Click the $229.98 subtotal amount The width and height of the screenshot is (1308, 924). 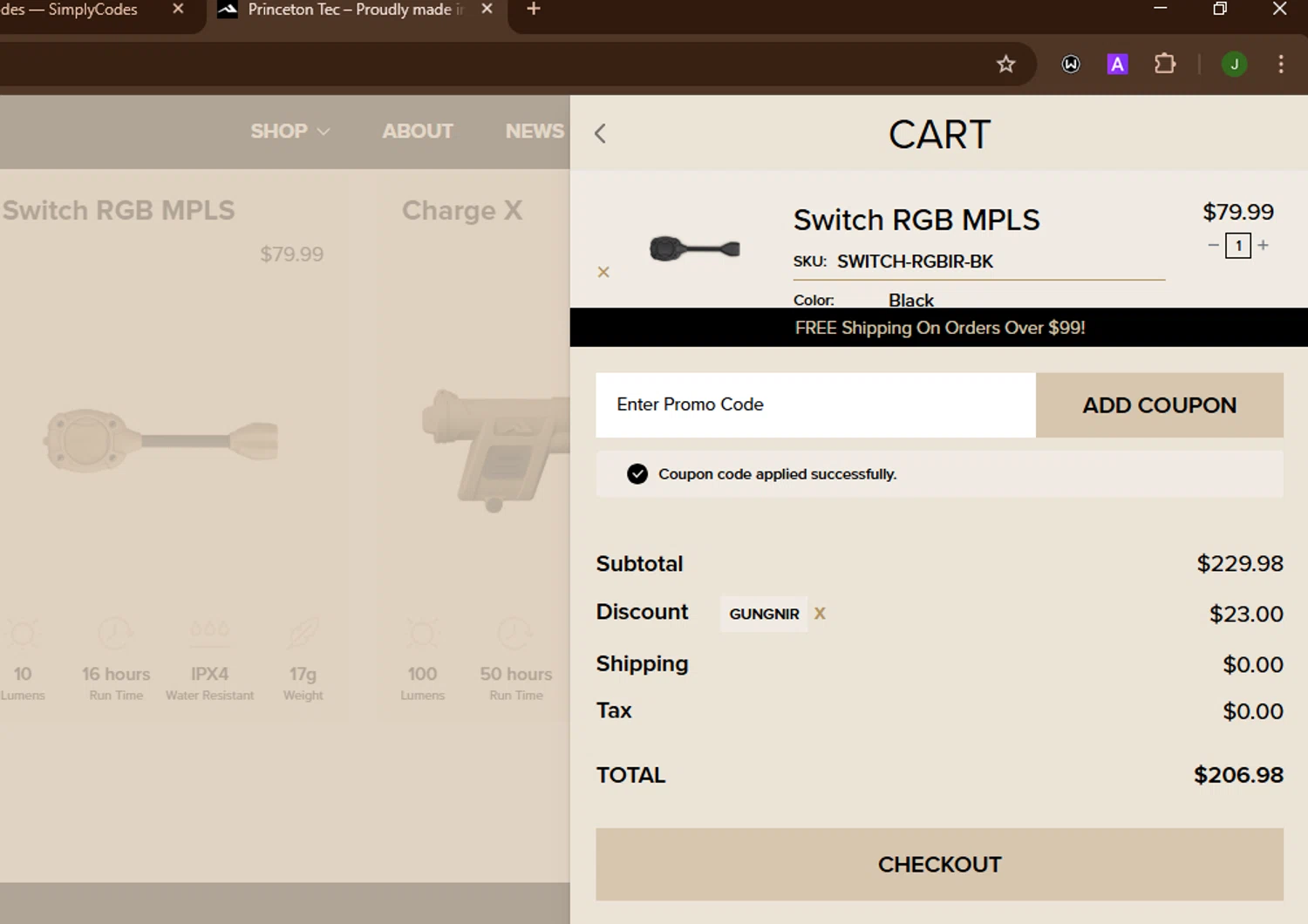pos(1240,564)
